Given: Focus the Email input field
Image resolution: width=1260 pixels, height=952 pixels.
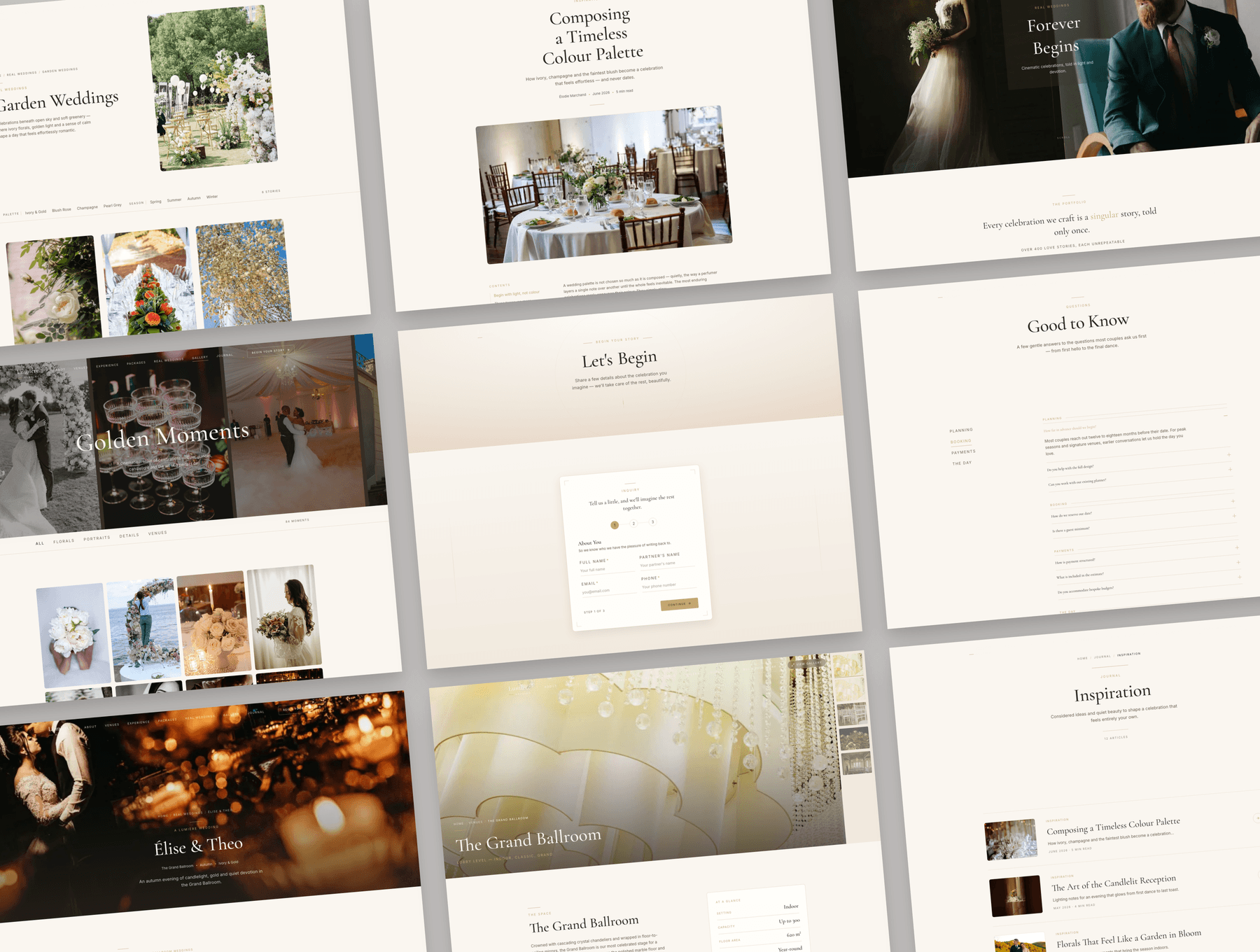Looking at the screenshot, I should point(608,591).
